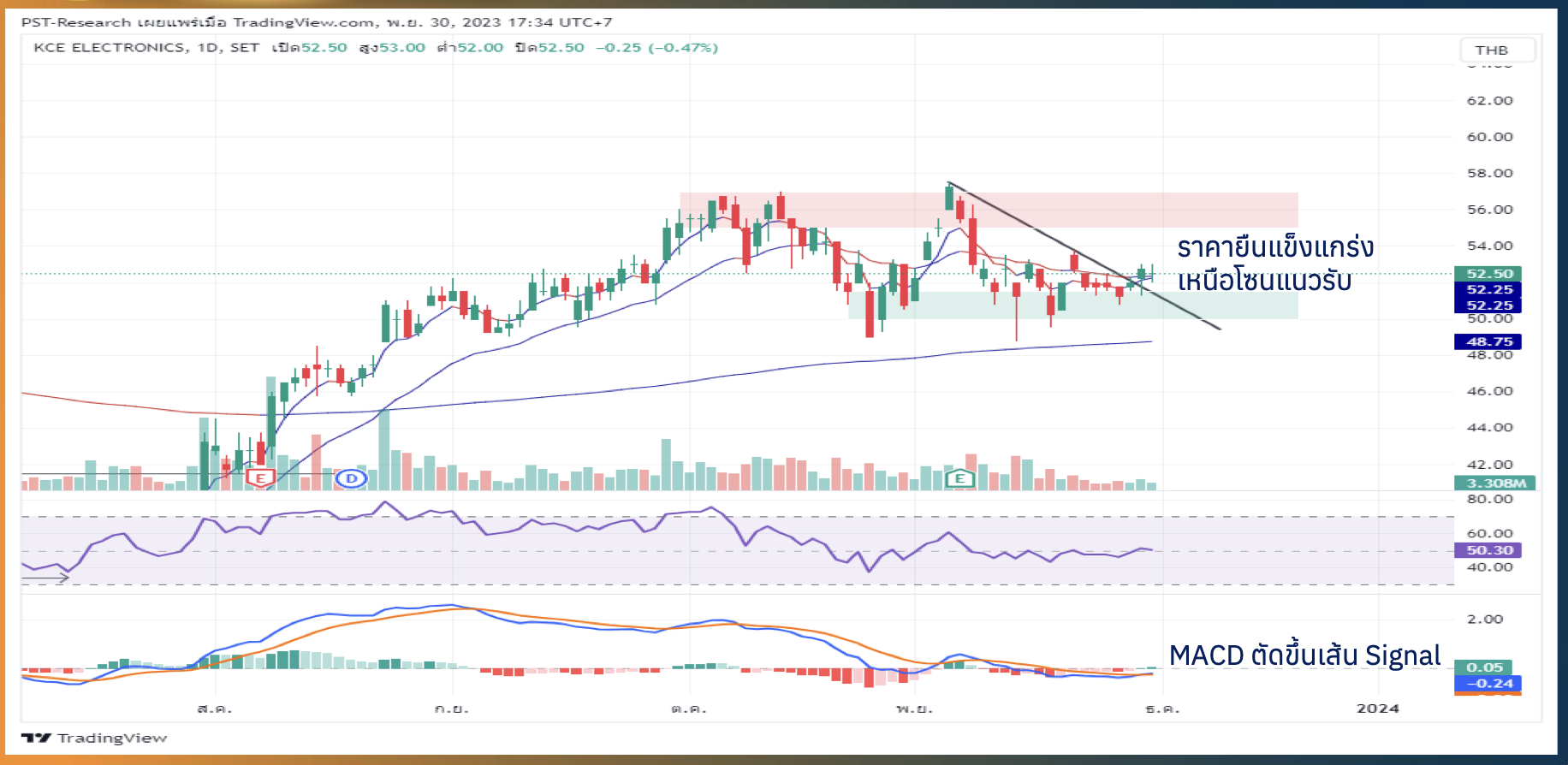Click the 48.75 moving average price label
This screenshot has width=1568, height=765.
tap(1488, 341)
